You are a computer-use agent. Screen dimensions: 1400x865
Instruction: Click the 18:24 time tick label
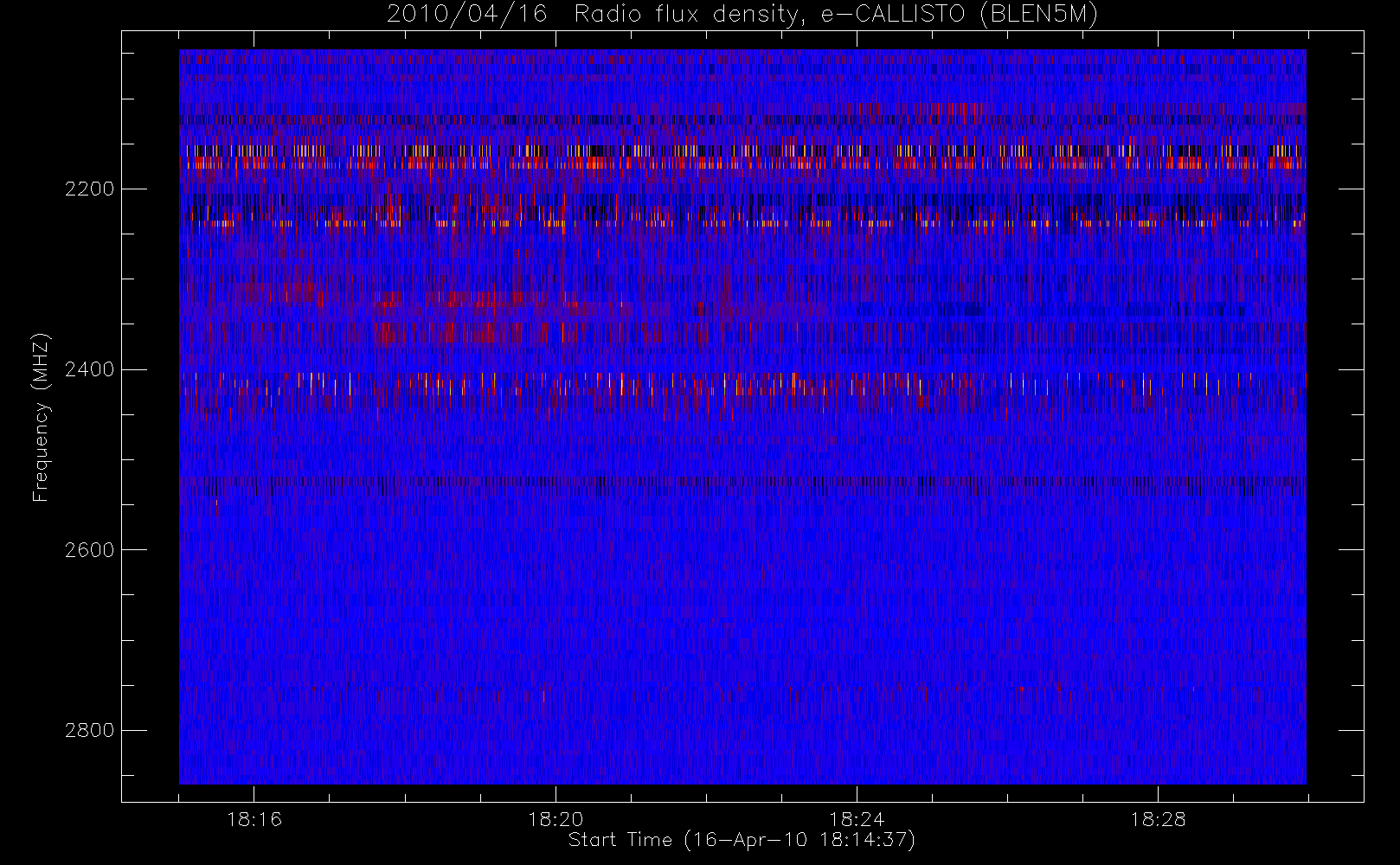click(x=857, y=819)
